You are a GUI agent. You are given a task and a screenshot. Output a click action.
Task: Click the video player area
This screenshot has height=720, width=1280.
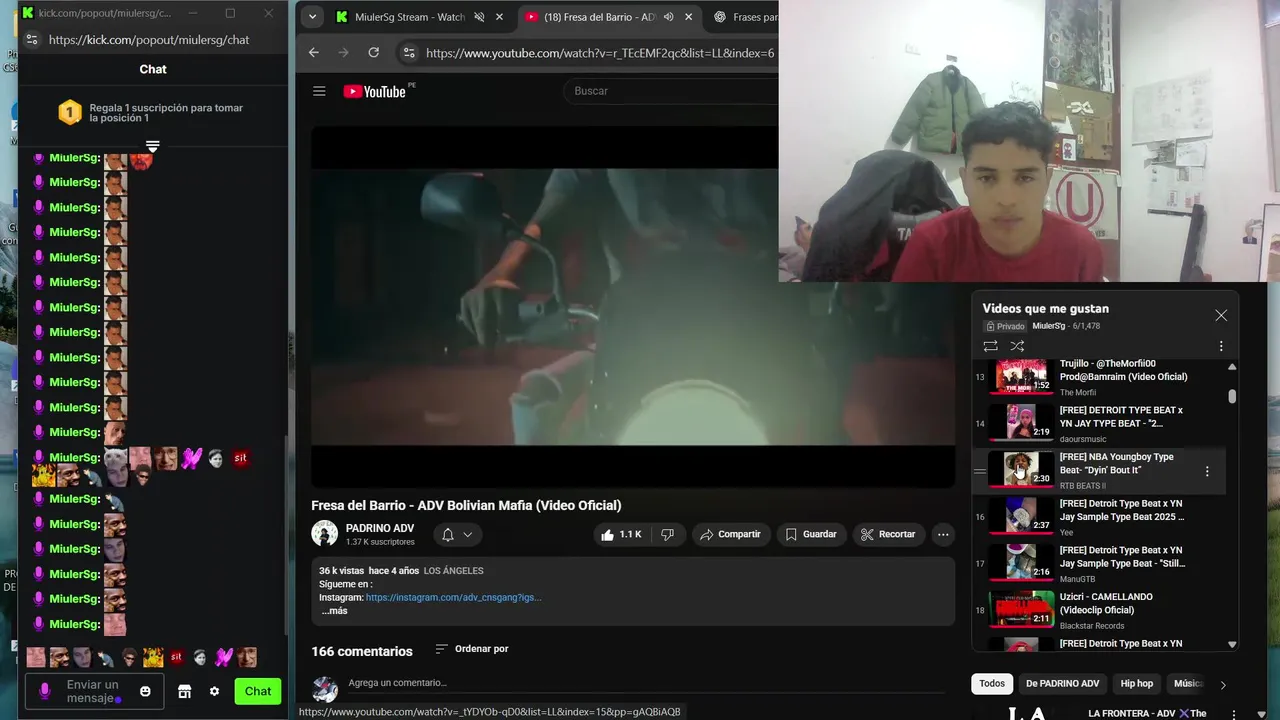[633, 305]
